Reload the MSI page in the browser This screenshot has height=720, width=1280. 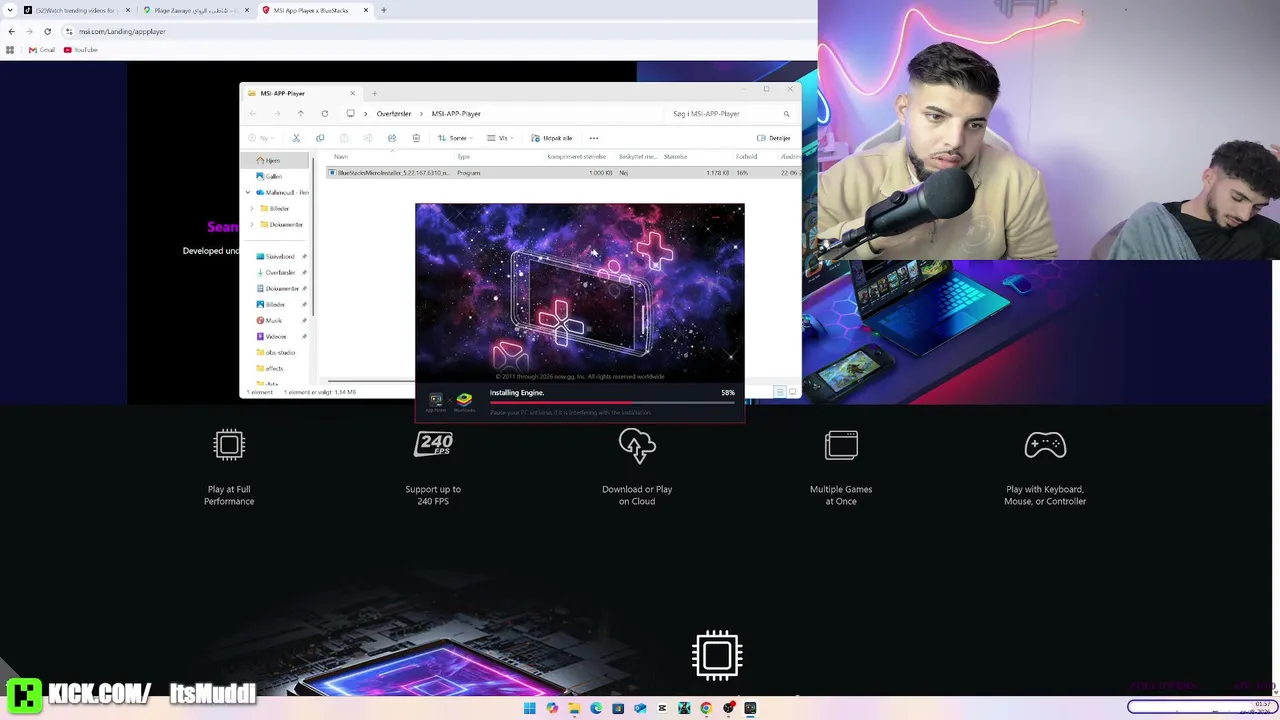pyautogui.click(x=47, y=31)
